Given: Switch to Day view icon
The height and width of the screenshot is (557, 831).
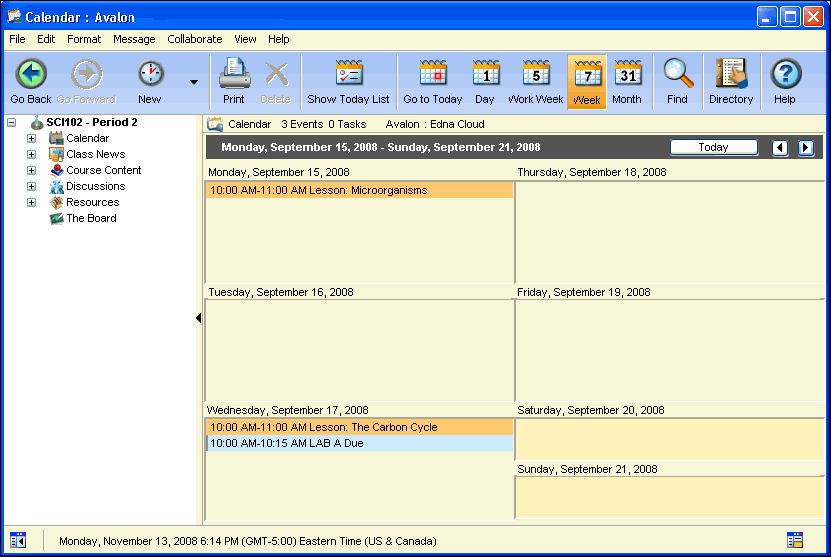Looking at the screenshot, I should click(485, 74).
